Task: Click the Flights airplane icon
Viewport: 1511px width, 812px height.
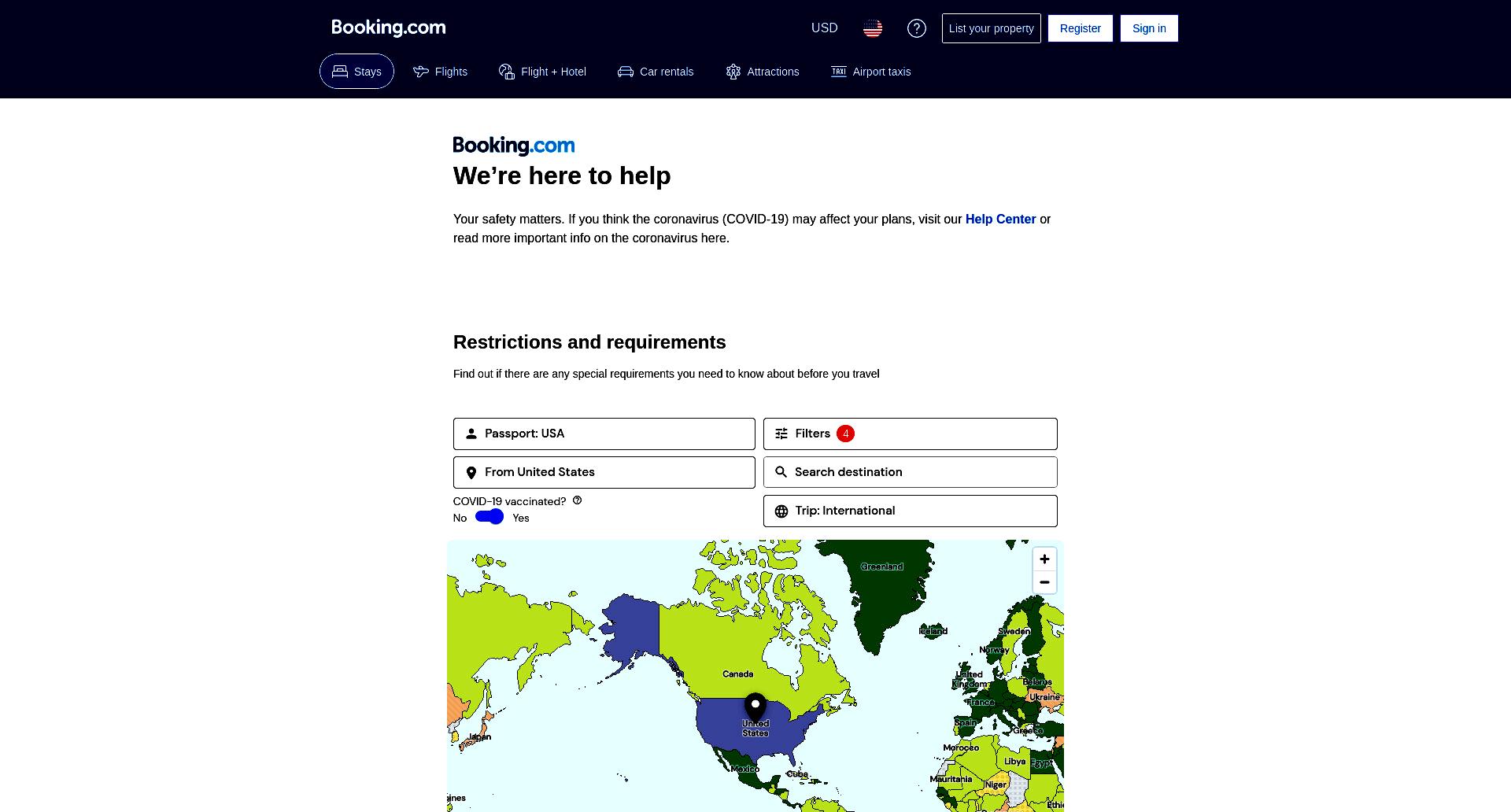Action: click(x=421, y=72)
